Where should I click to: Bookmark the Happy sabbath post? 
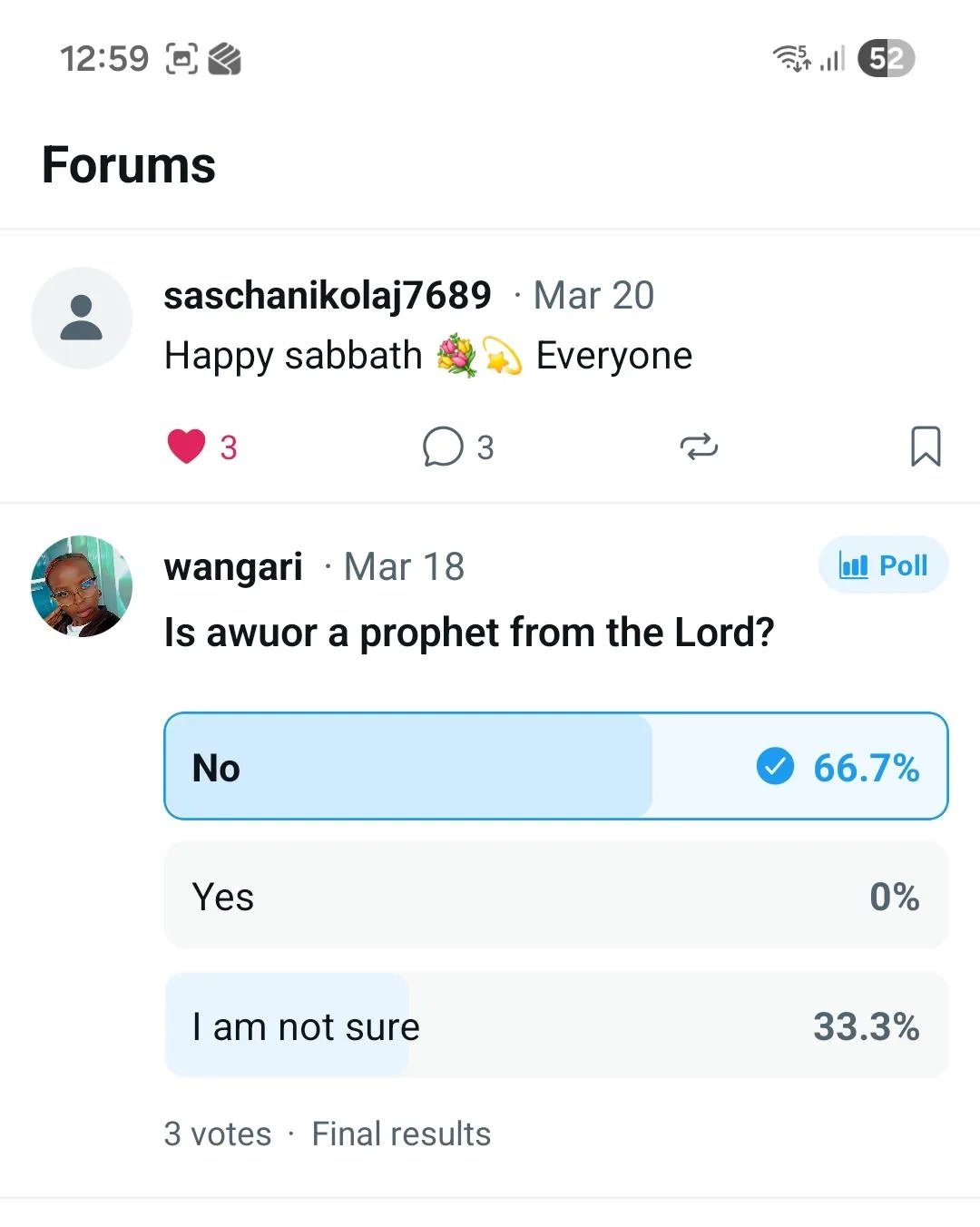coord(925,447)
